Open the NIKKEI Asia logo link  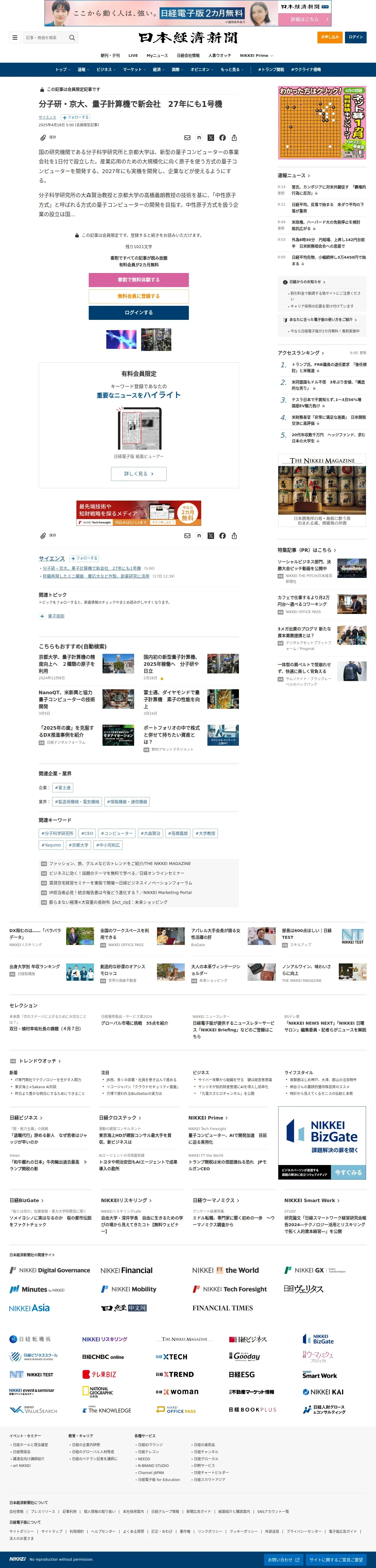(x=29, y=1308)
